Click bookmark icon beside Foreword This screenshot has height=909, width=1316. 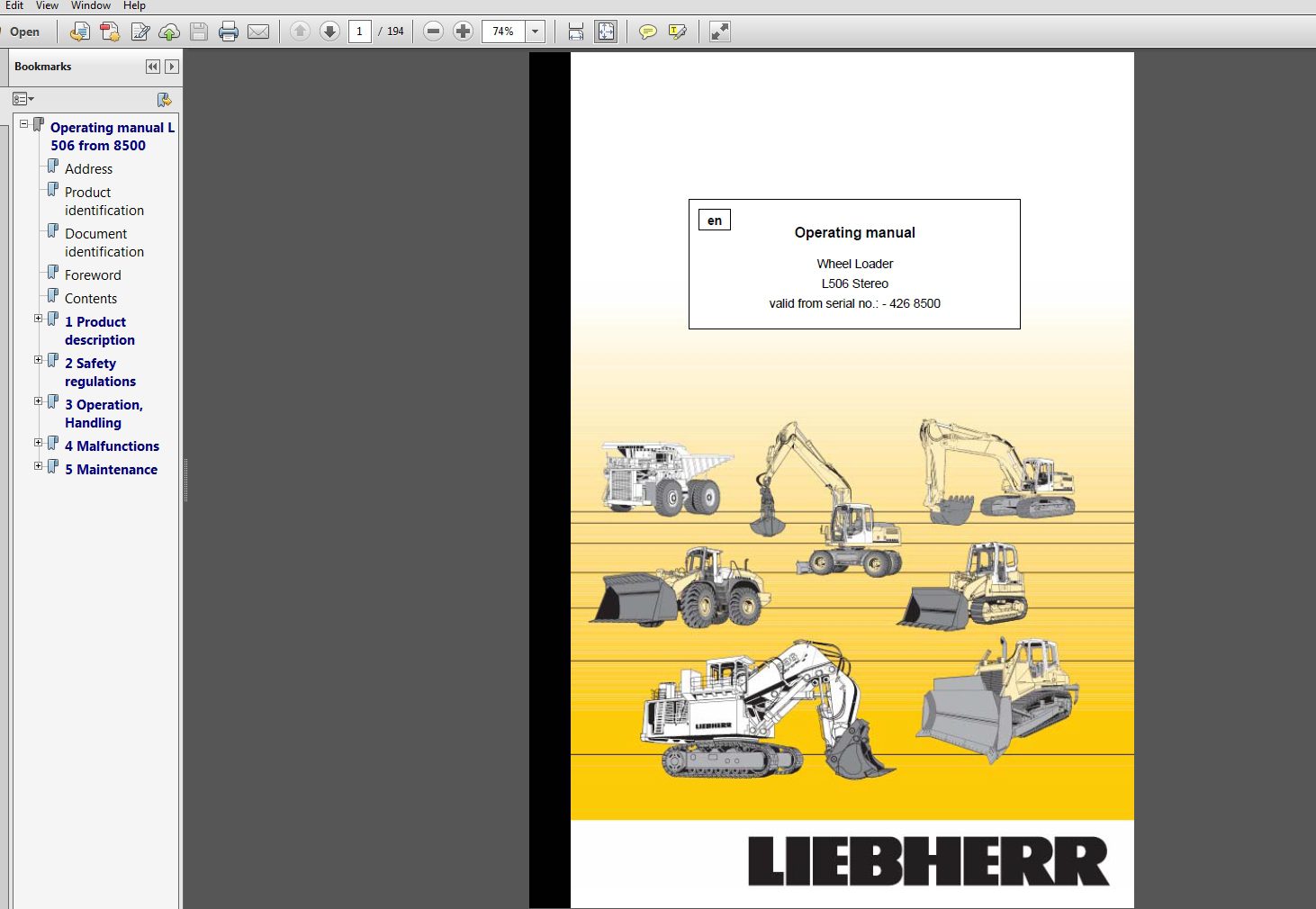coord(53,273)
